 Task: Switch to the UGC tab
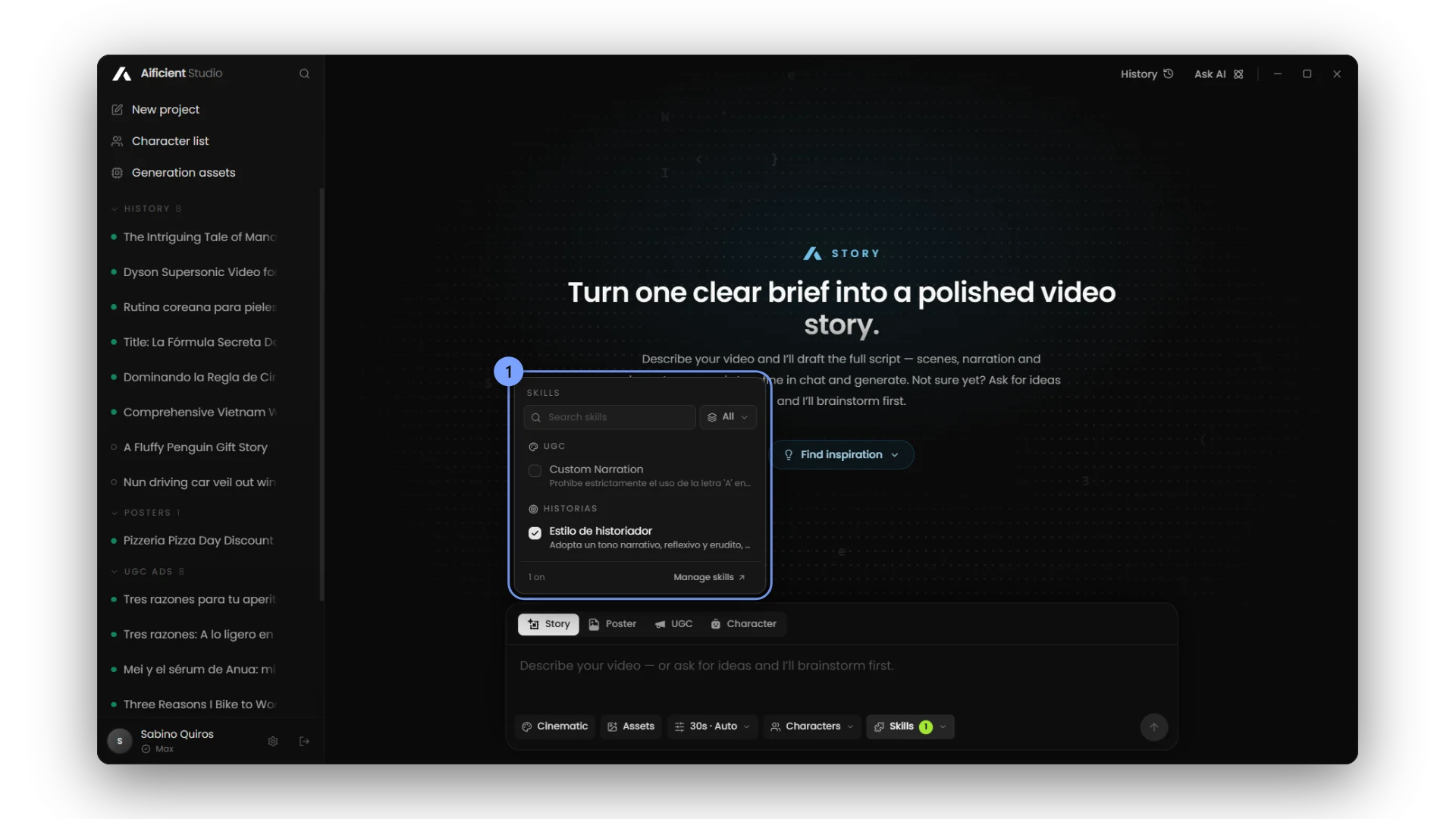coord(673,624)
